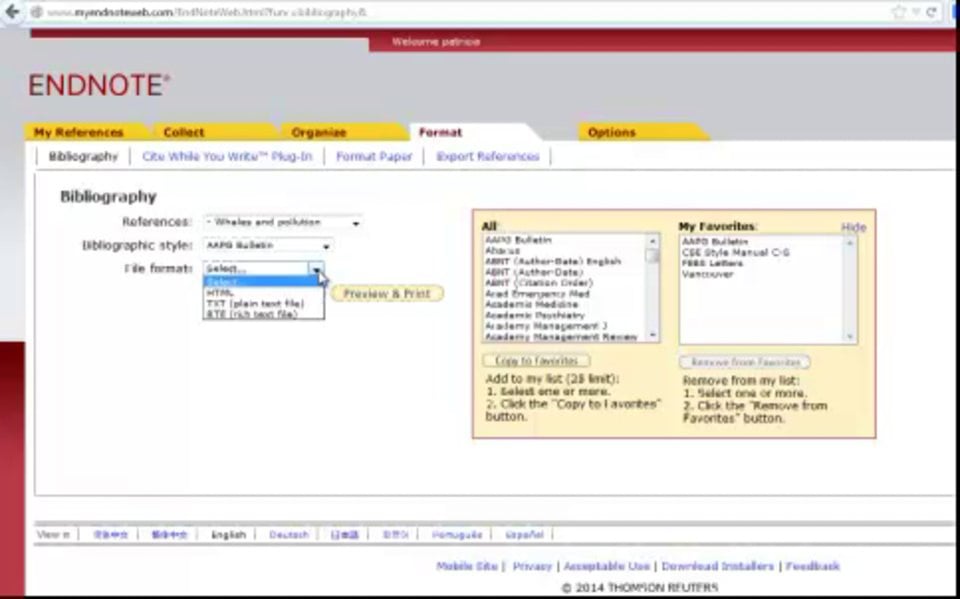Select ABNT (Author-Date) English in All list
The image size is (960, 599).
[552, 262]
